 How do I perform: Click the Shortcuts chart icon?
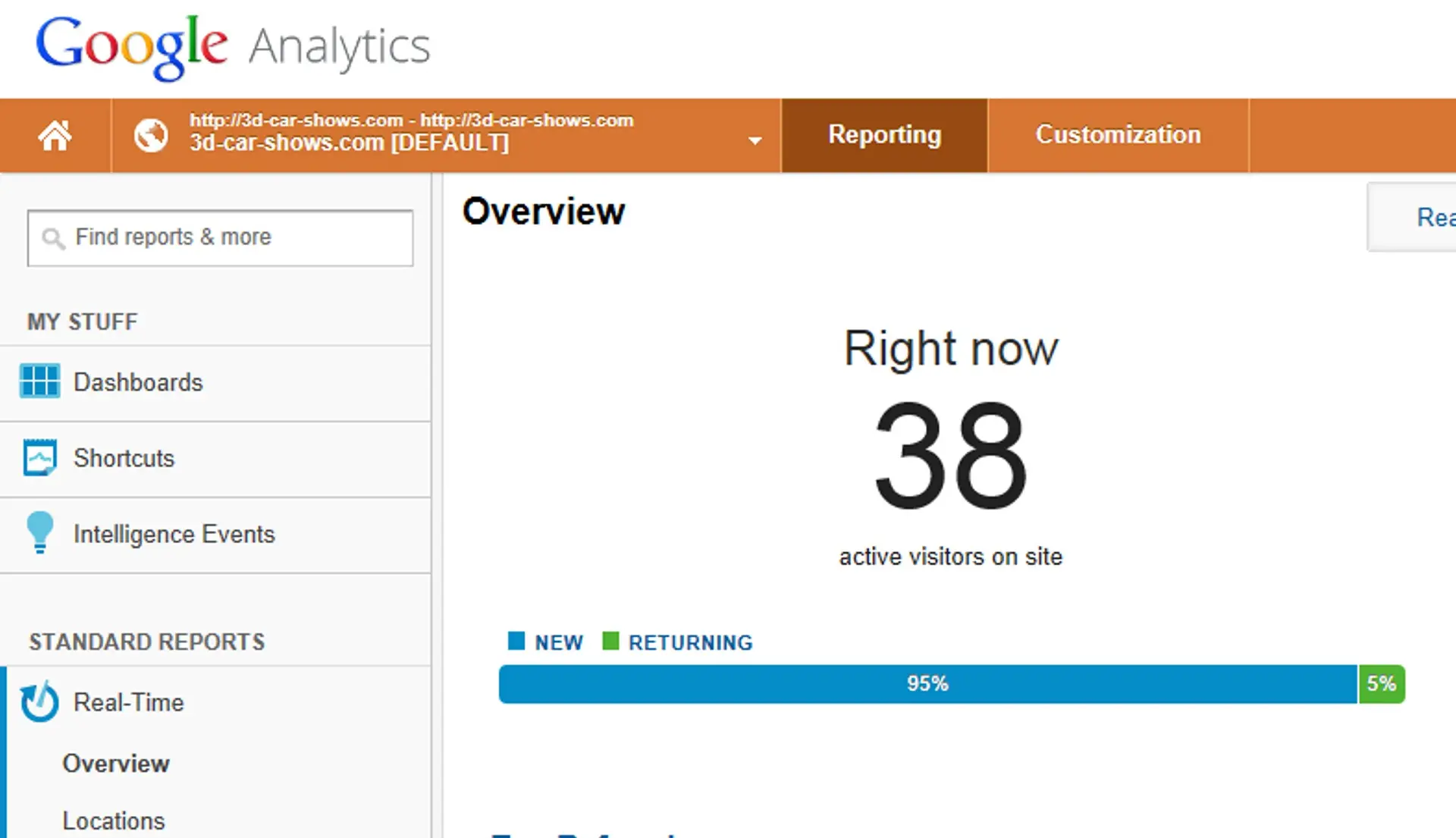click(39, 457)
